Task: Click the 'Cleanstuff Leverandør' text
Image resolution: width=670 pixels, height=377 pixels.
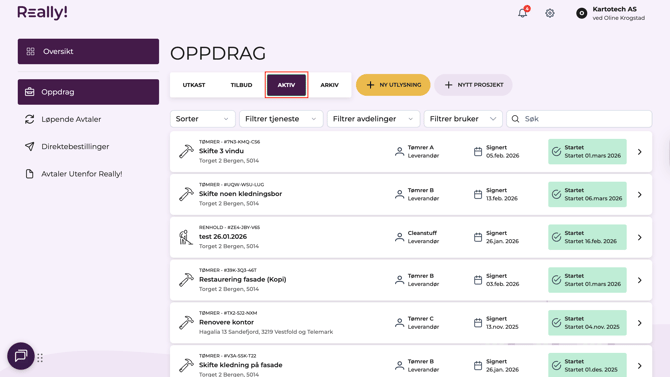Action: [423, 237]
